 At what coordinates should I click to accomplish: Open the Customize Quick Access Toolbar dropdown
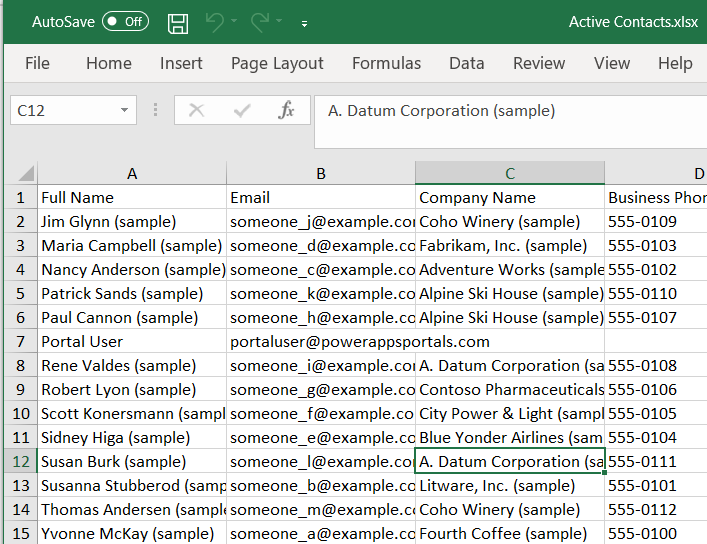click(x=304, y=23)
